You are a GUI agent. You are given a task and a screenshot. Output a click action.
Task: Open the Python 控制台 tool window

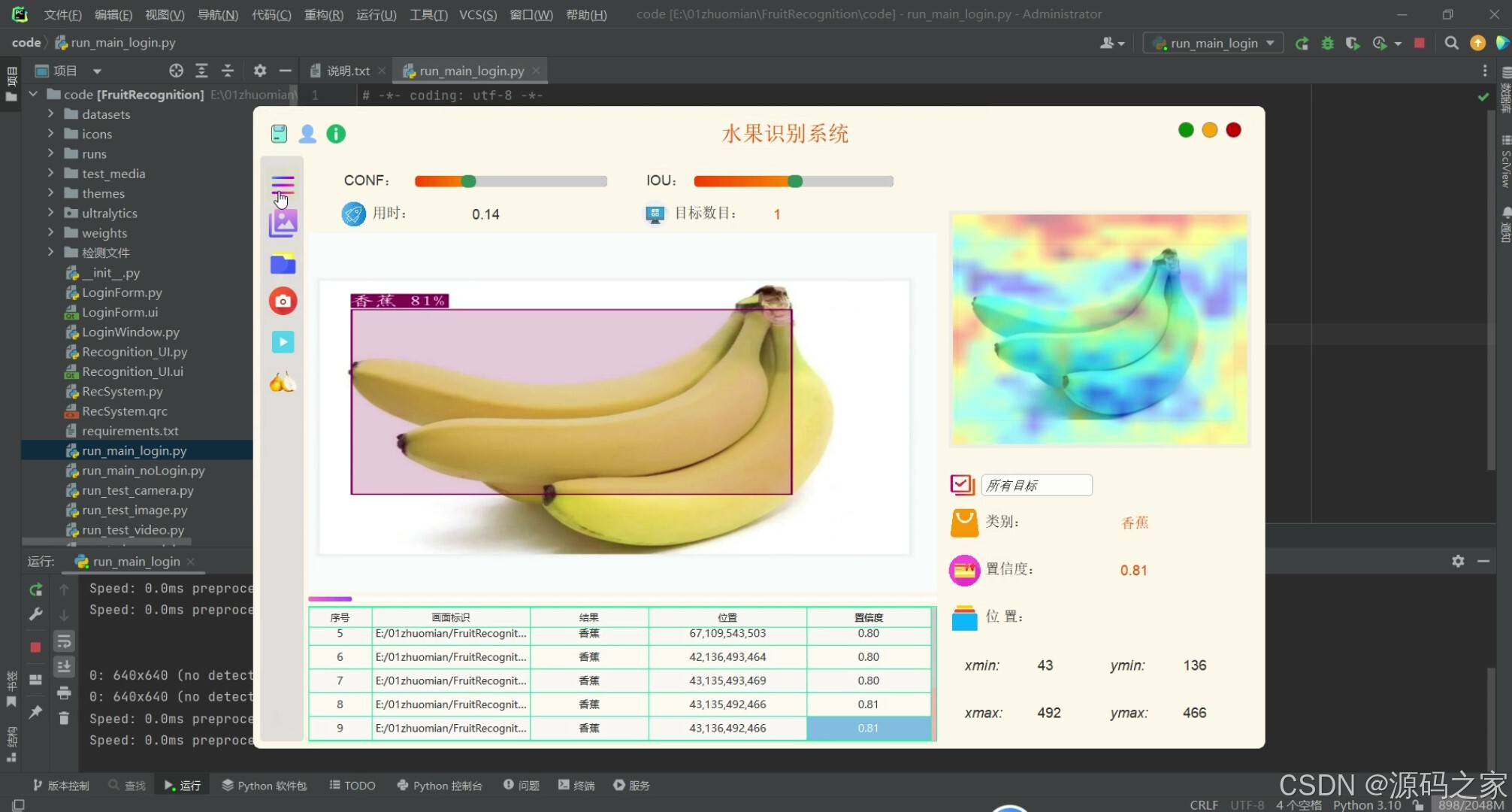tap(440, 785)
